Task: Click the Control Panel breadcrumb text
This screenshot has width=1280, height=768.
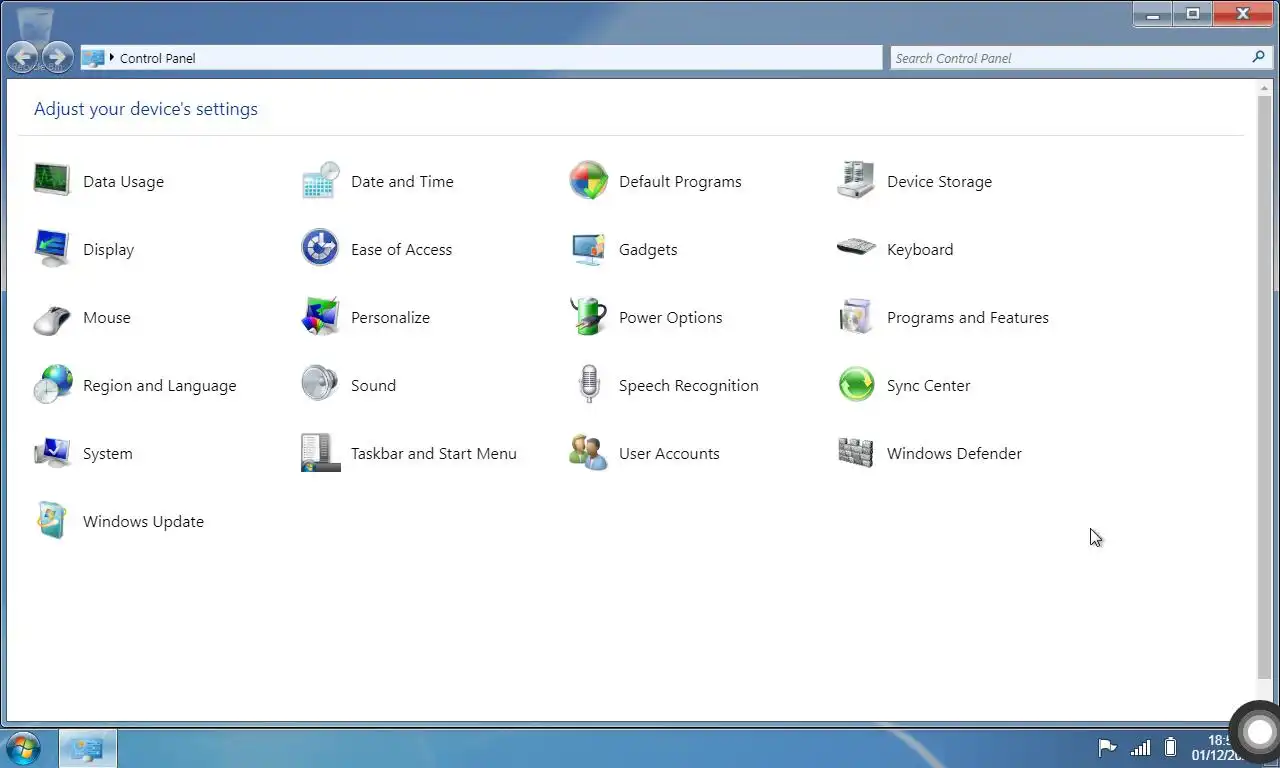Action: point(158,58)
